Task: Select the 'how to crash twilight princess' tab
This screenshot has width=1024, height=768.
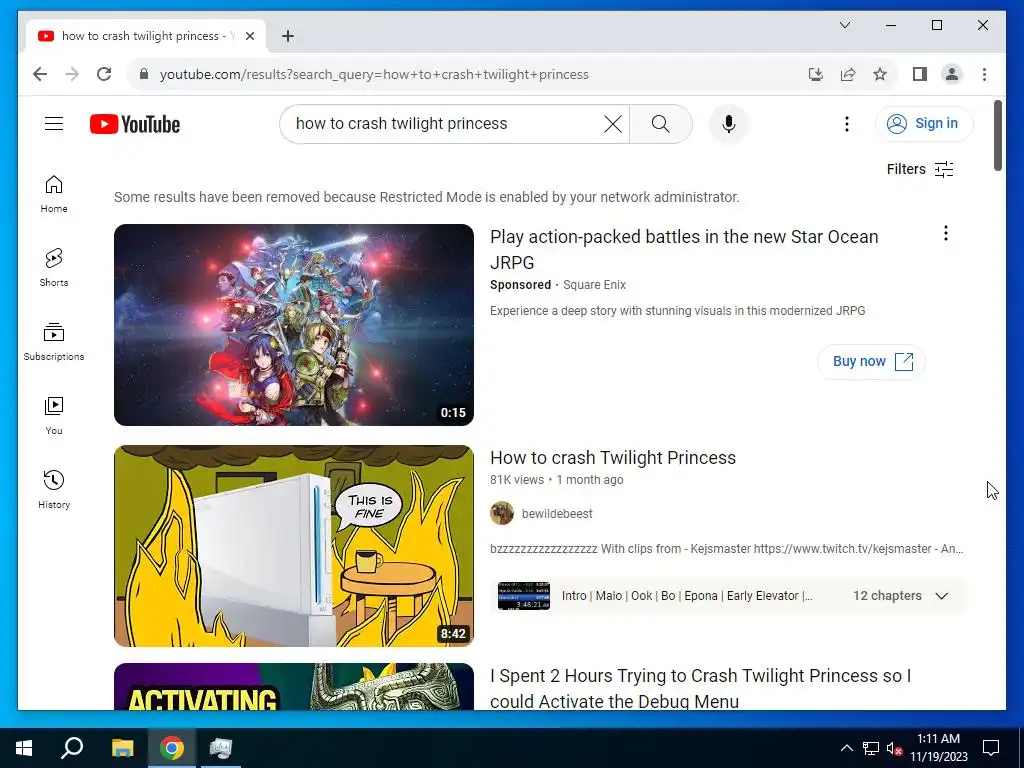Action: tap(145, 36)
